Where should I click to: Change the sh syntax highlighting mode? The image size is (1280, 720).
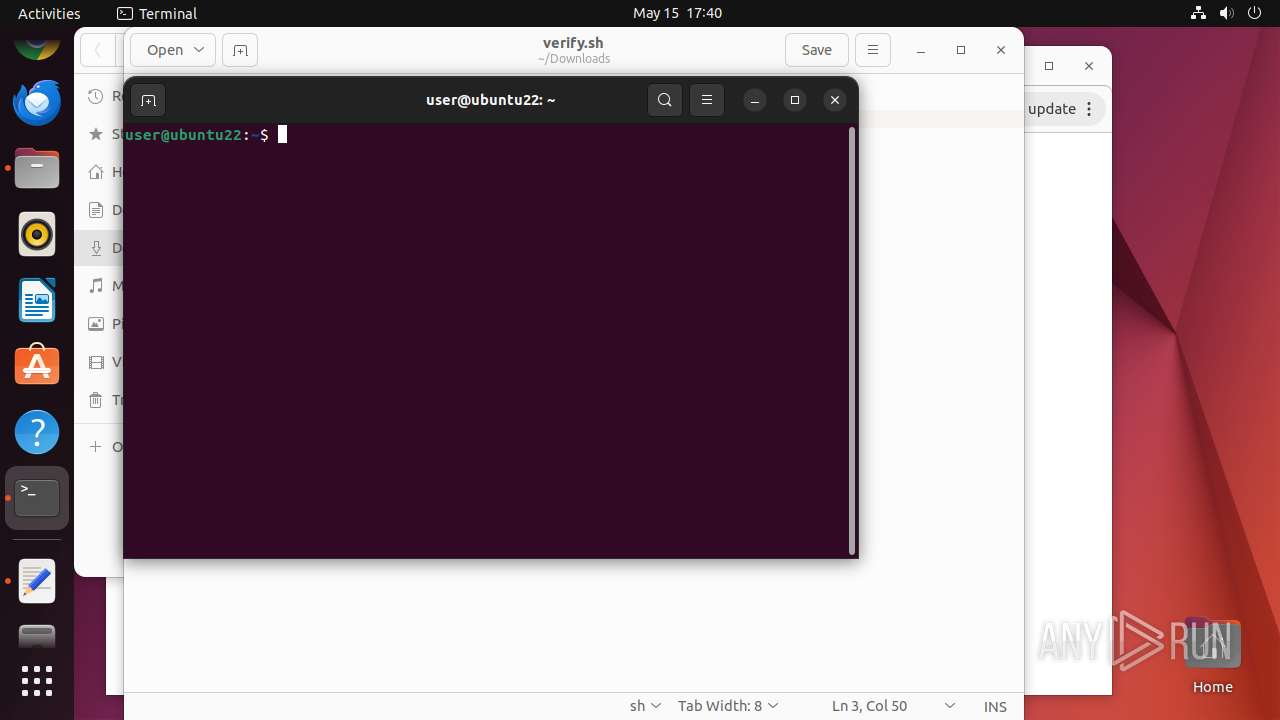[x=645, y=706]
